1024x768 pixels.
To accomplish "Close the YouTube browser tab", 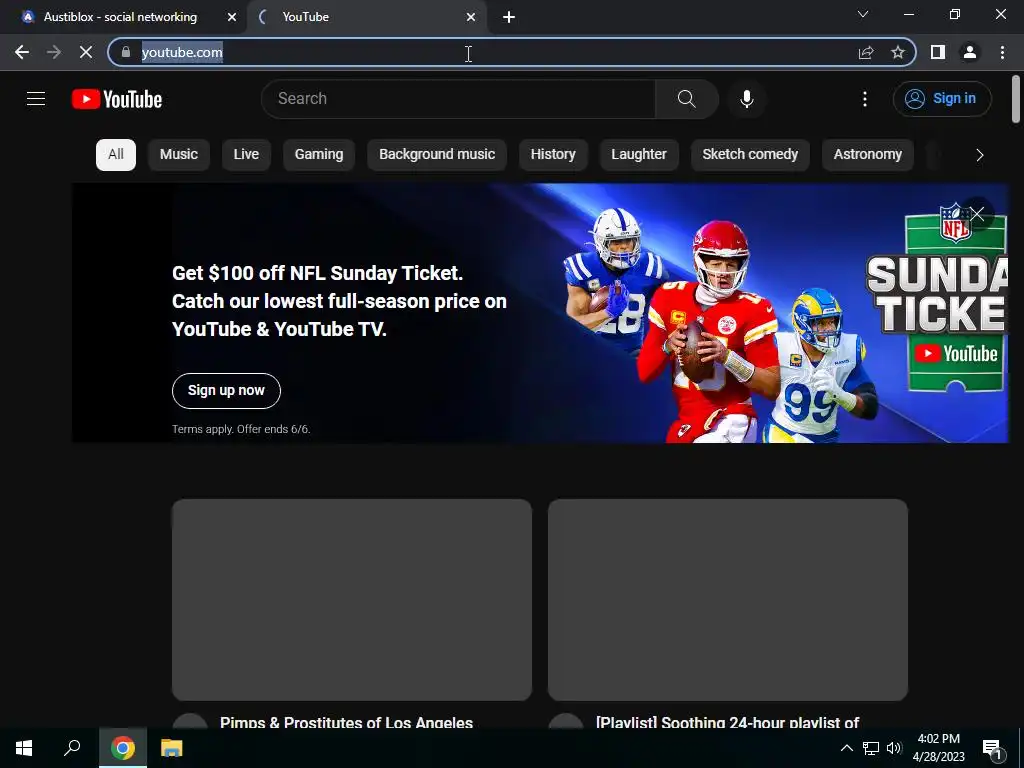I will [x=471, y=17].
